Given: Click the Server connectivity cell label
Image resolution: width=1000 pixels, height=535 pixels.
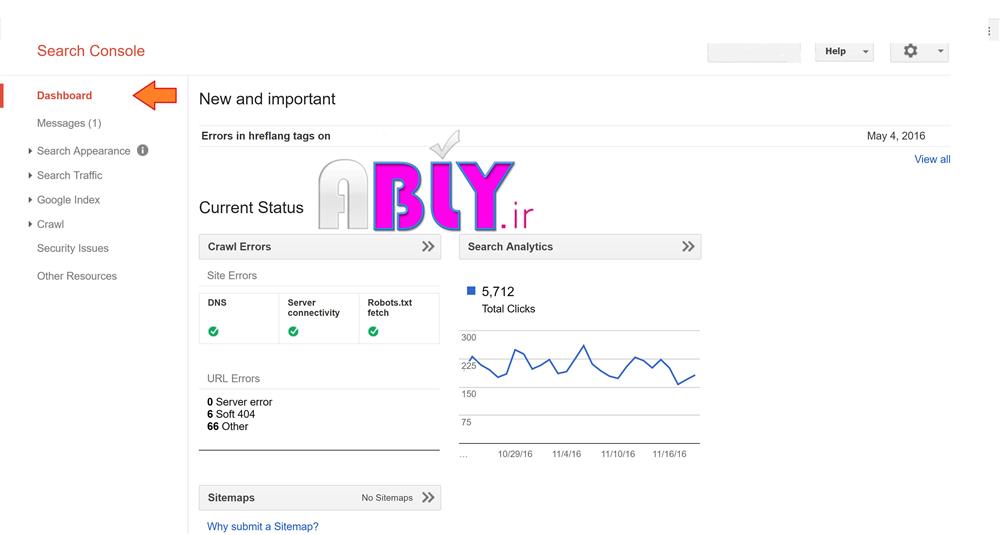Looking at the screenshot, I should click(x=313, y=308).
